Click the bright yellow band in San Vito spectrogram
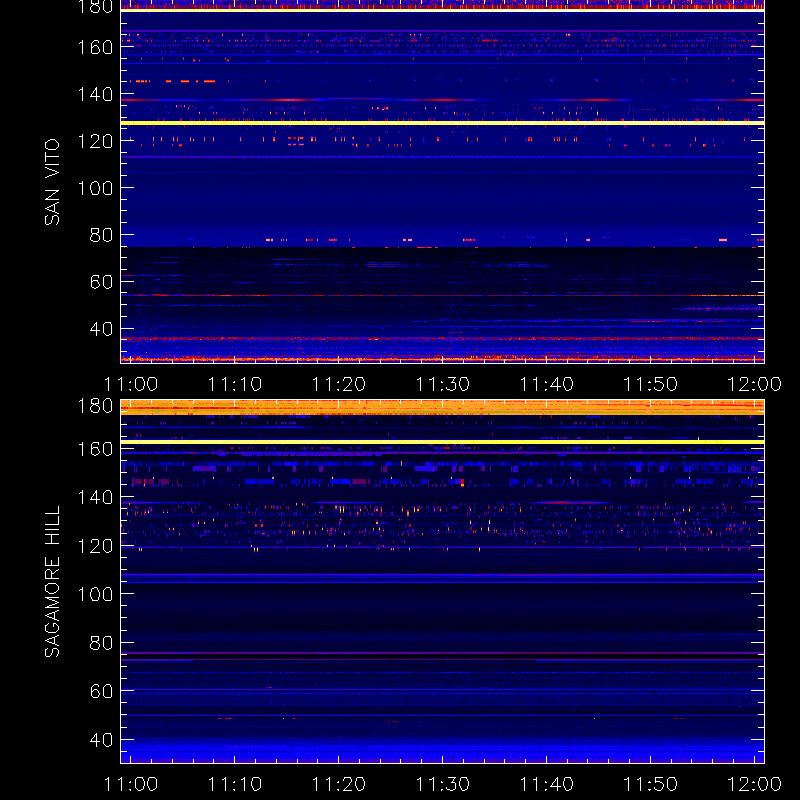Screen dimensions: 800x800 pyautogui.click(x=442, y=123)
